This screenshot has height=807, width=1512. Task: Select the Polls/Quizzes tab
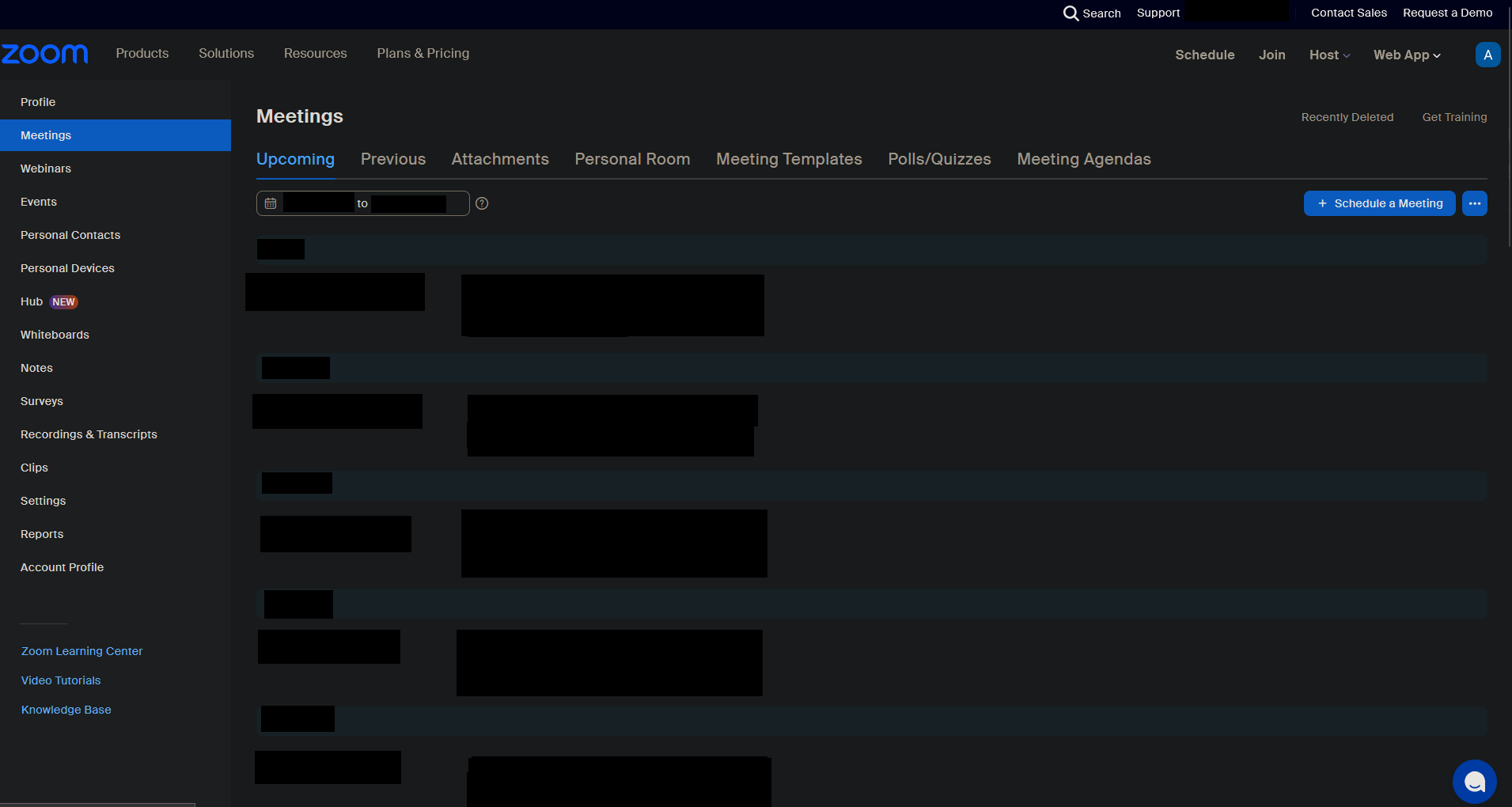click(939, 159)
